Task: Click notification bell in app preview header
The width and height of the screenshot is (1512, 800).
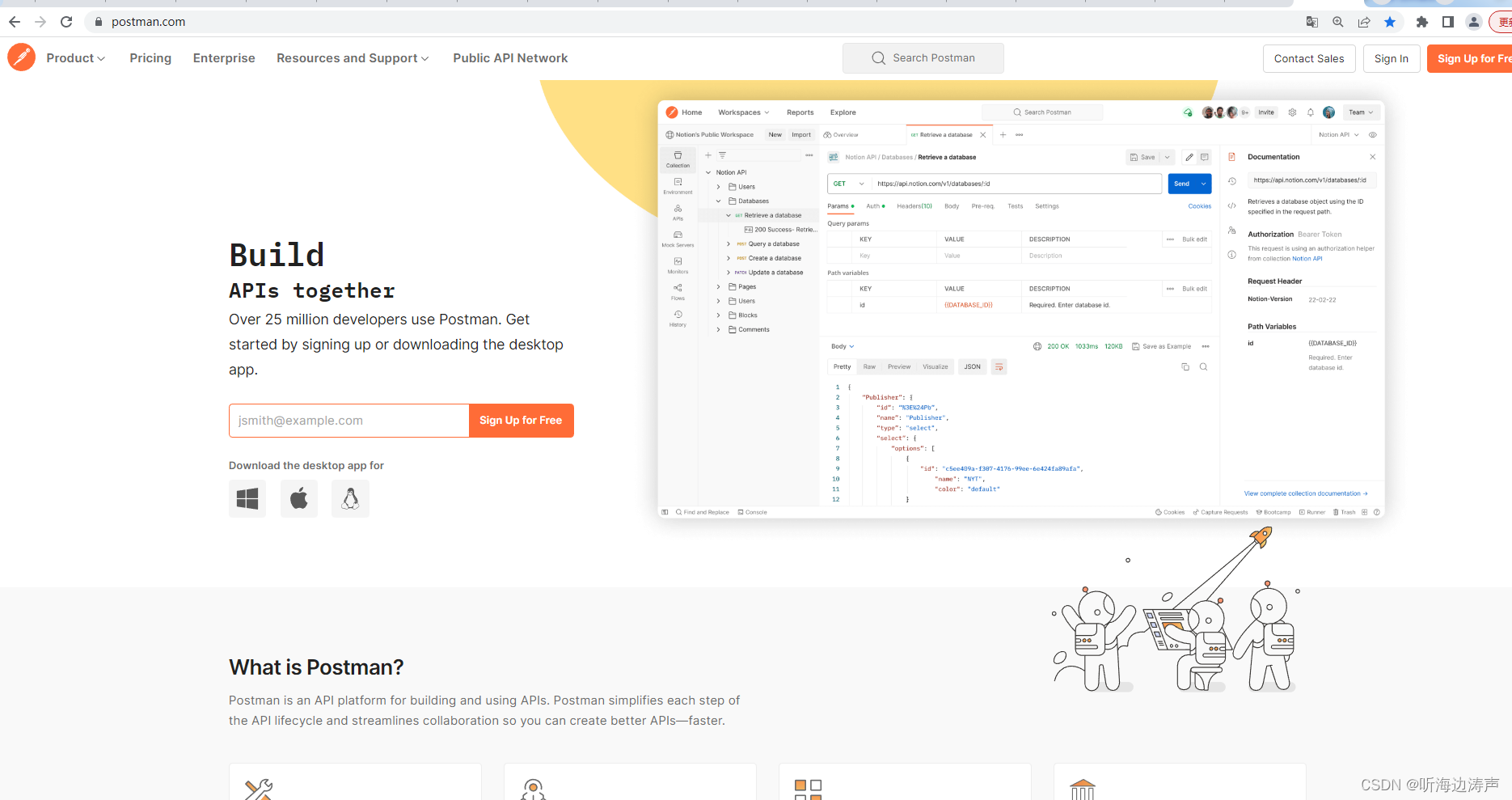Action: point(1311,112)
